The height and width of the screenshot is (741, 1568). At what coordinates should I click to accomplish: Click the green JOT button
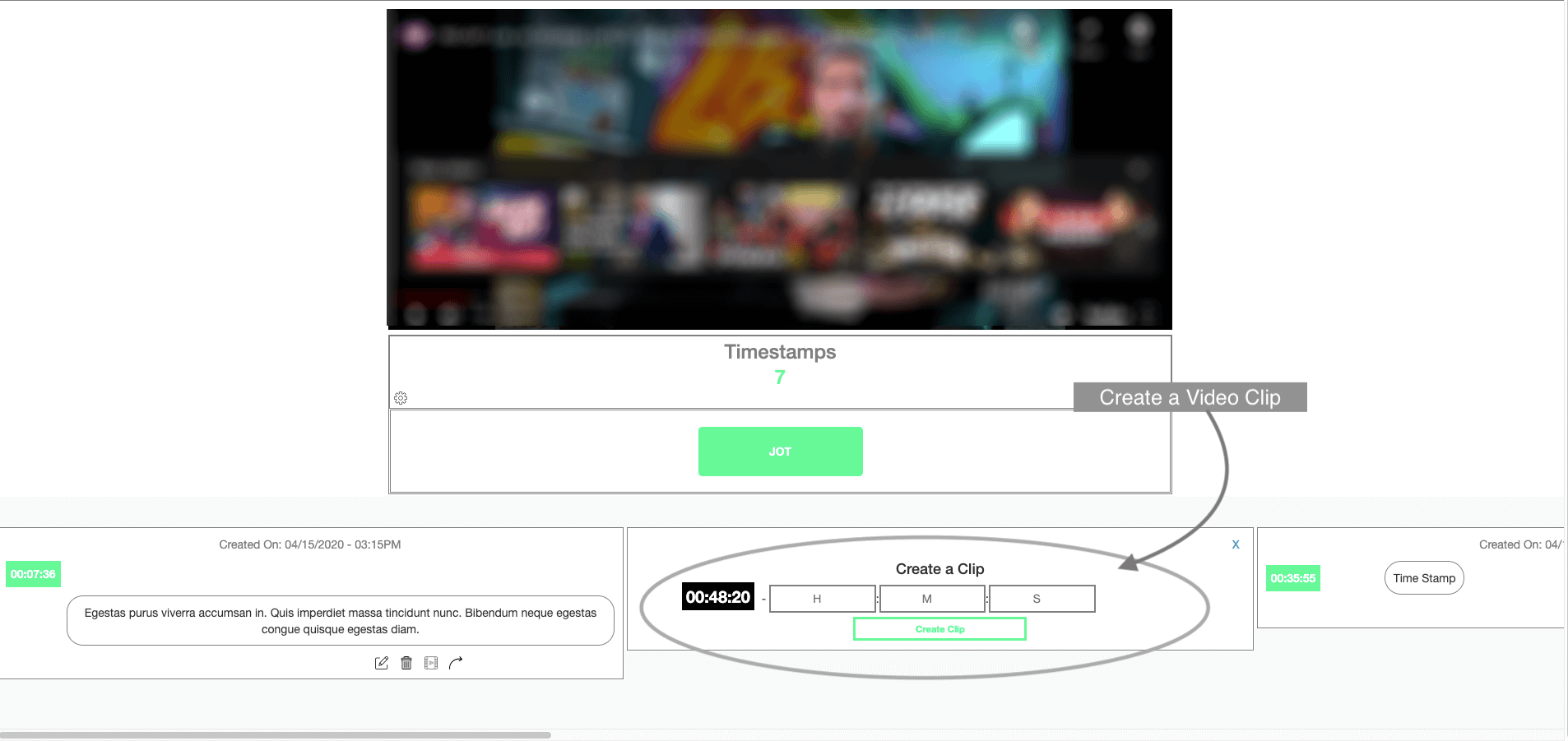pos(781,452)
